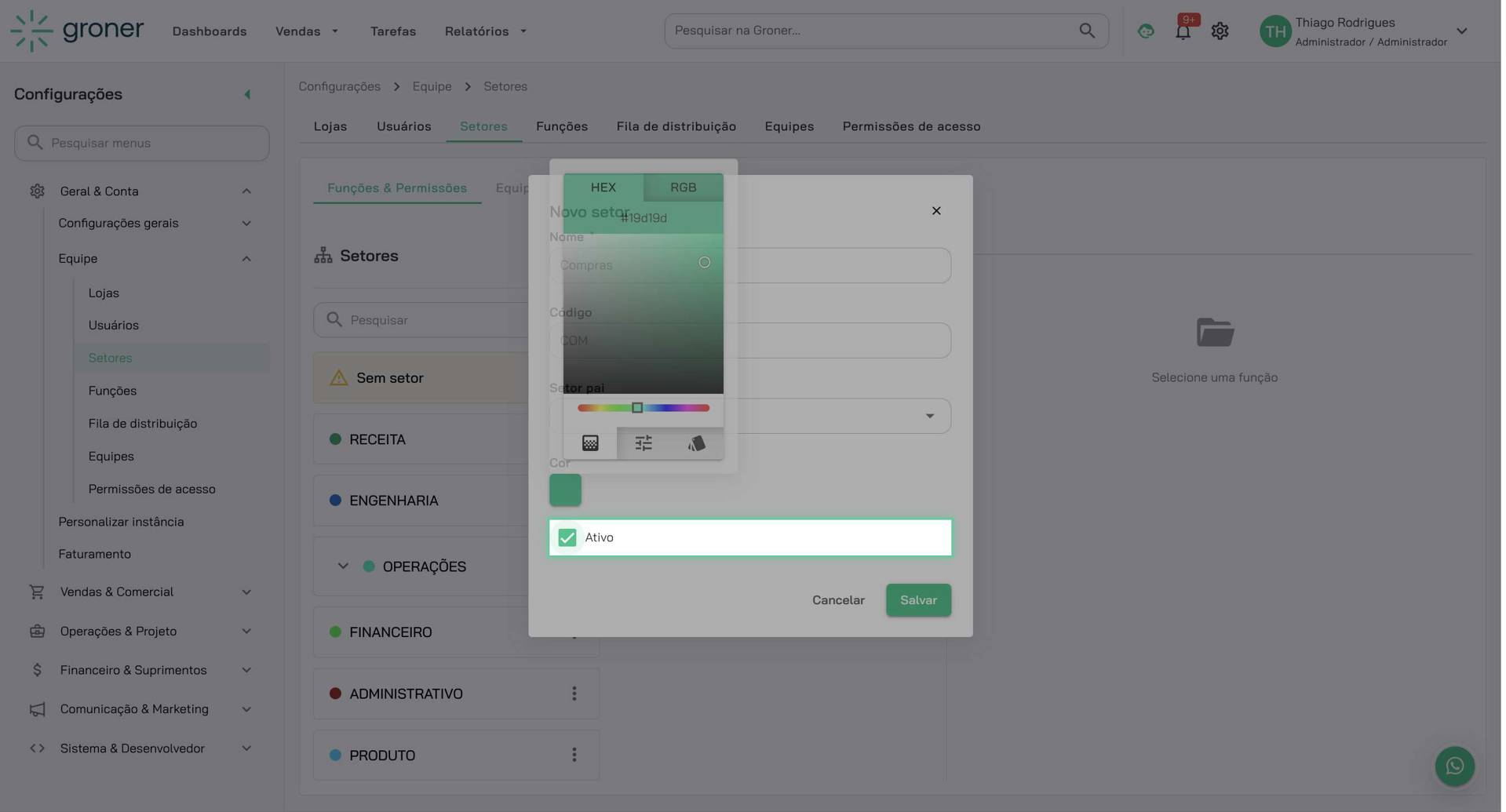
Task: Collapse the Configurações sidebar arrow
Action: click(x=247, y=95)
